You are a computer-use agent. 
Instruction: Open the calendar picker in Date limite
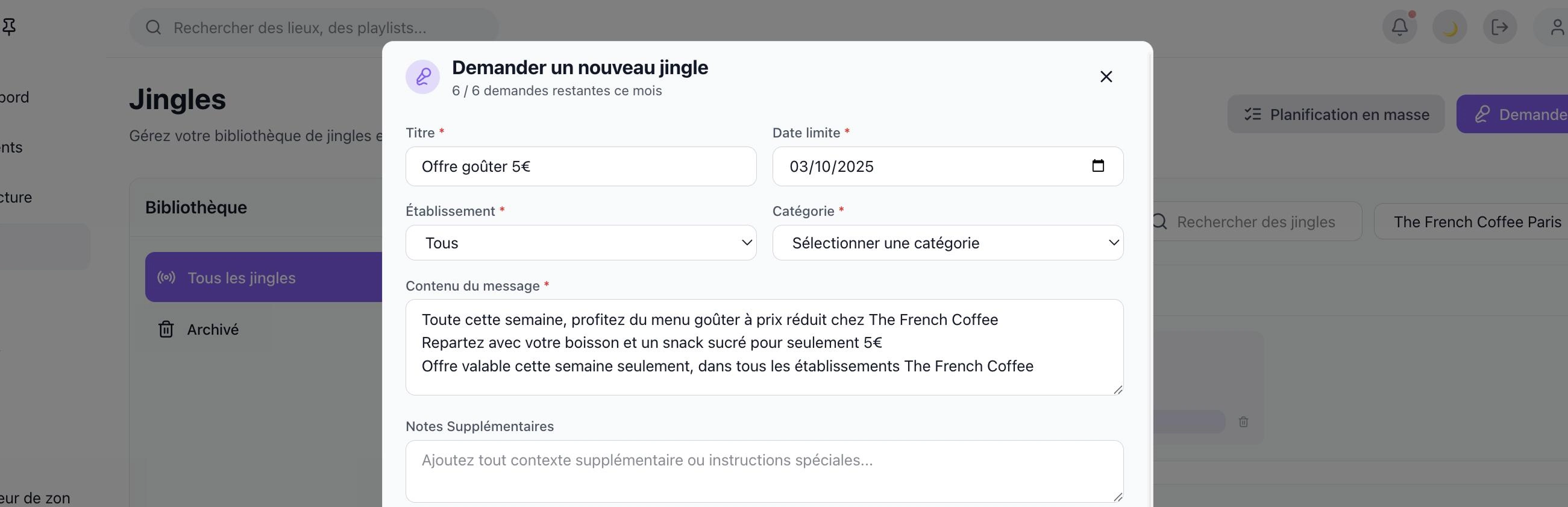click(x=1097, y=166)
